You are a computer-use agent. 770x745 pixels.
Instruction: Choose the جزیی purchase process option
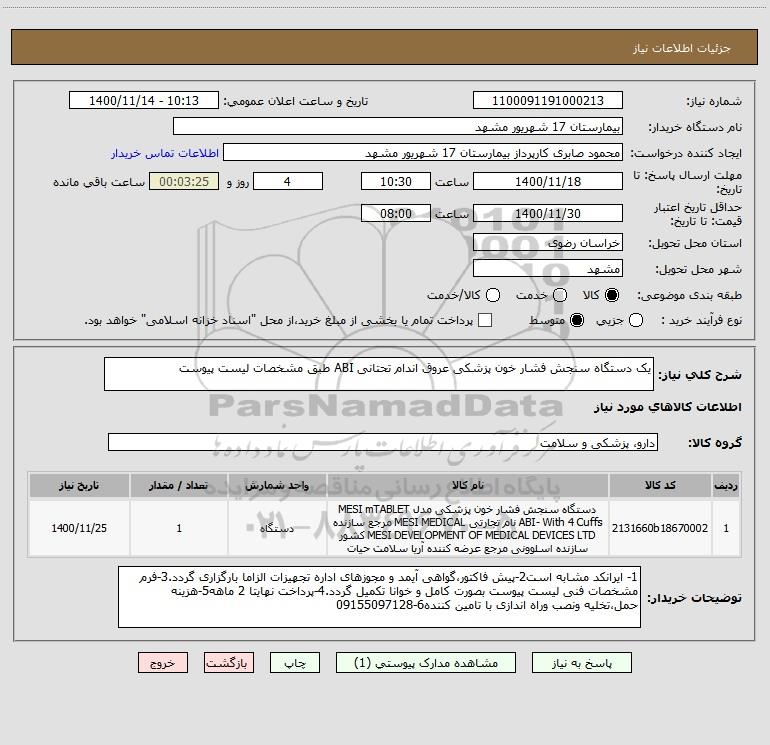coord(635,320)
